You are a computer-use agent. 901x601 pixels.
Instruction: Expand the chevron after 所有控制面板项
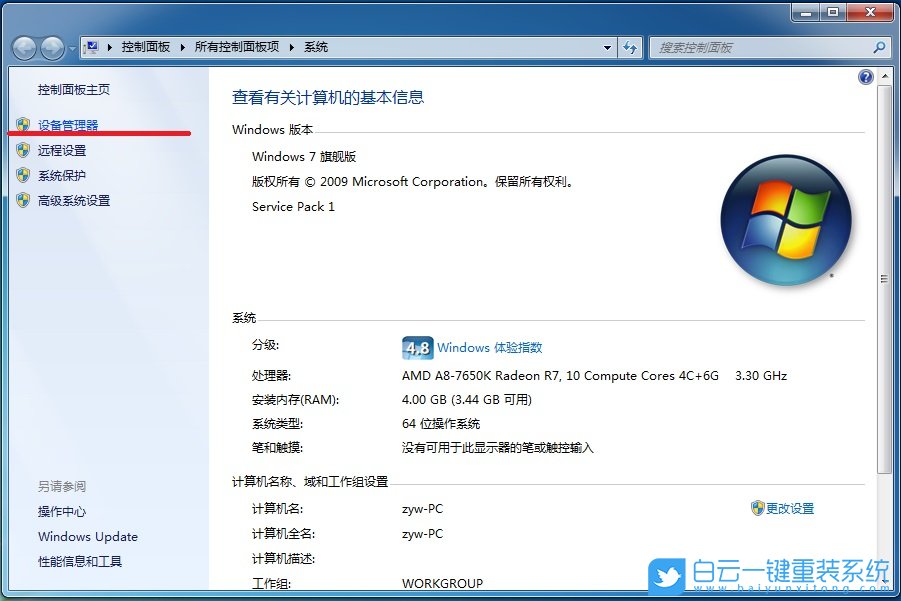pos(290,46)
